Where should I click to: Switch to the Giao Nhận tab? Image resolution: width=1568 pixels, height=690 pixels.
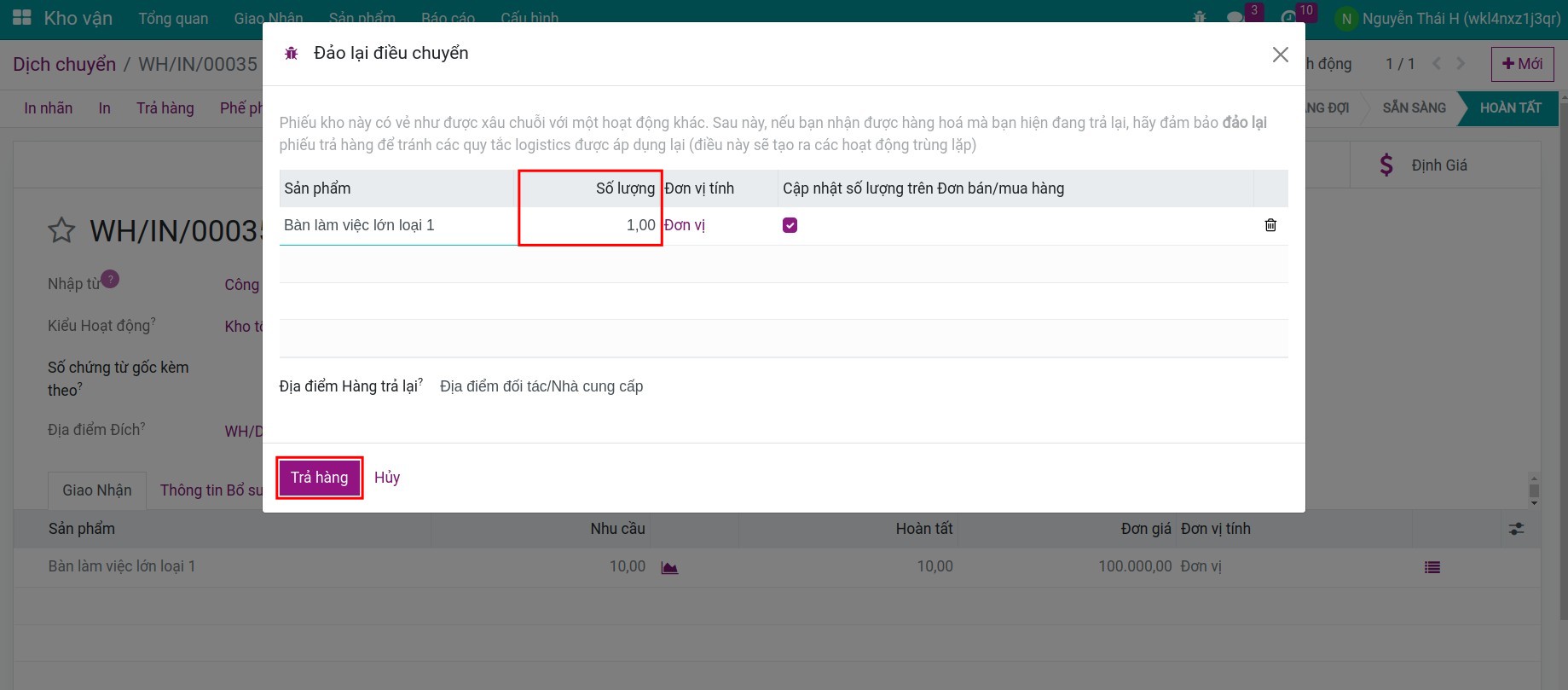(x=96, y=490)
